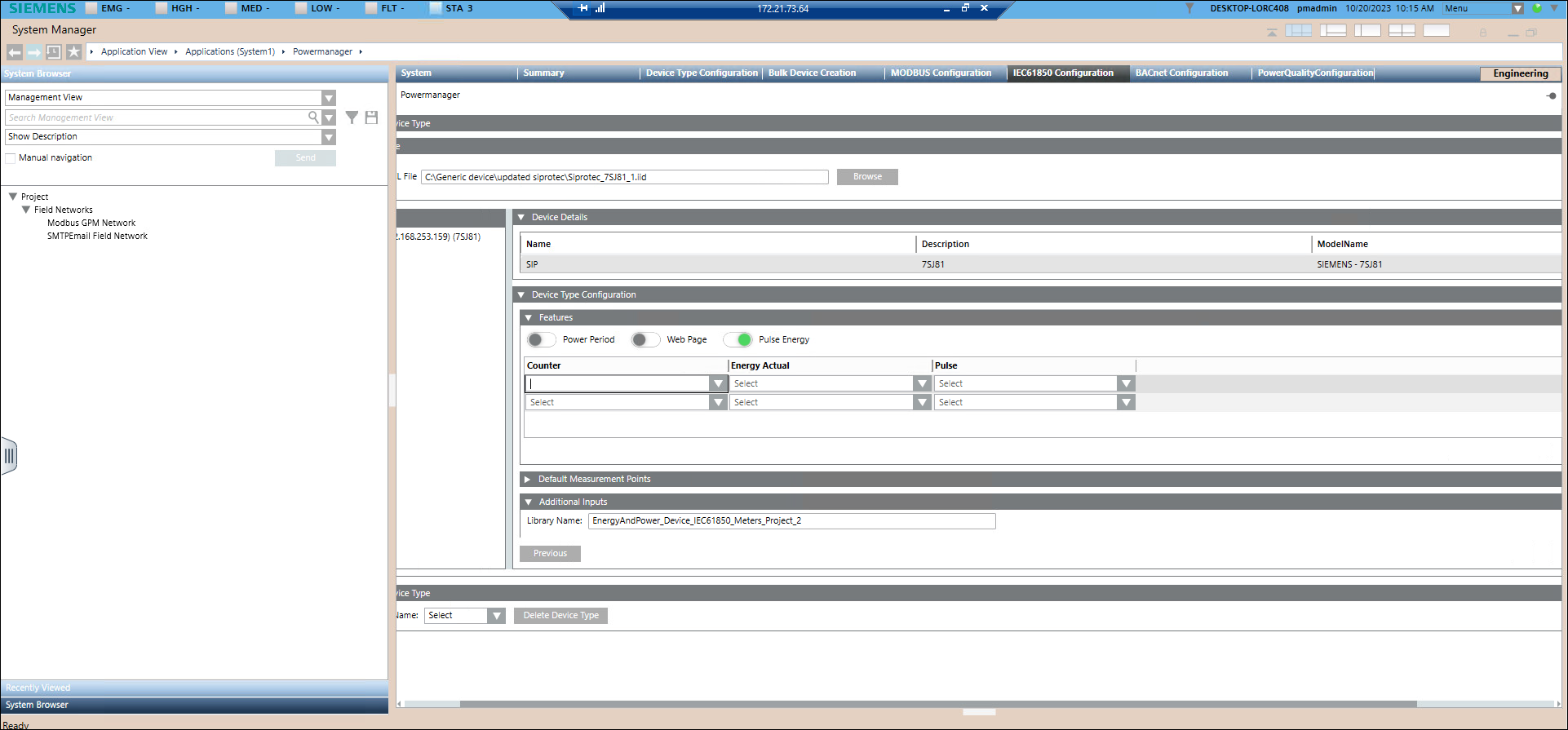Click the save disk icon beside search
The image size is (1568, 730).
click(x=371, y=117)
